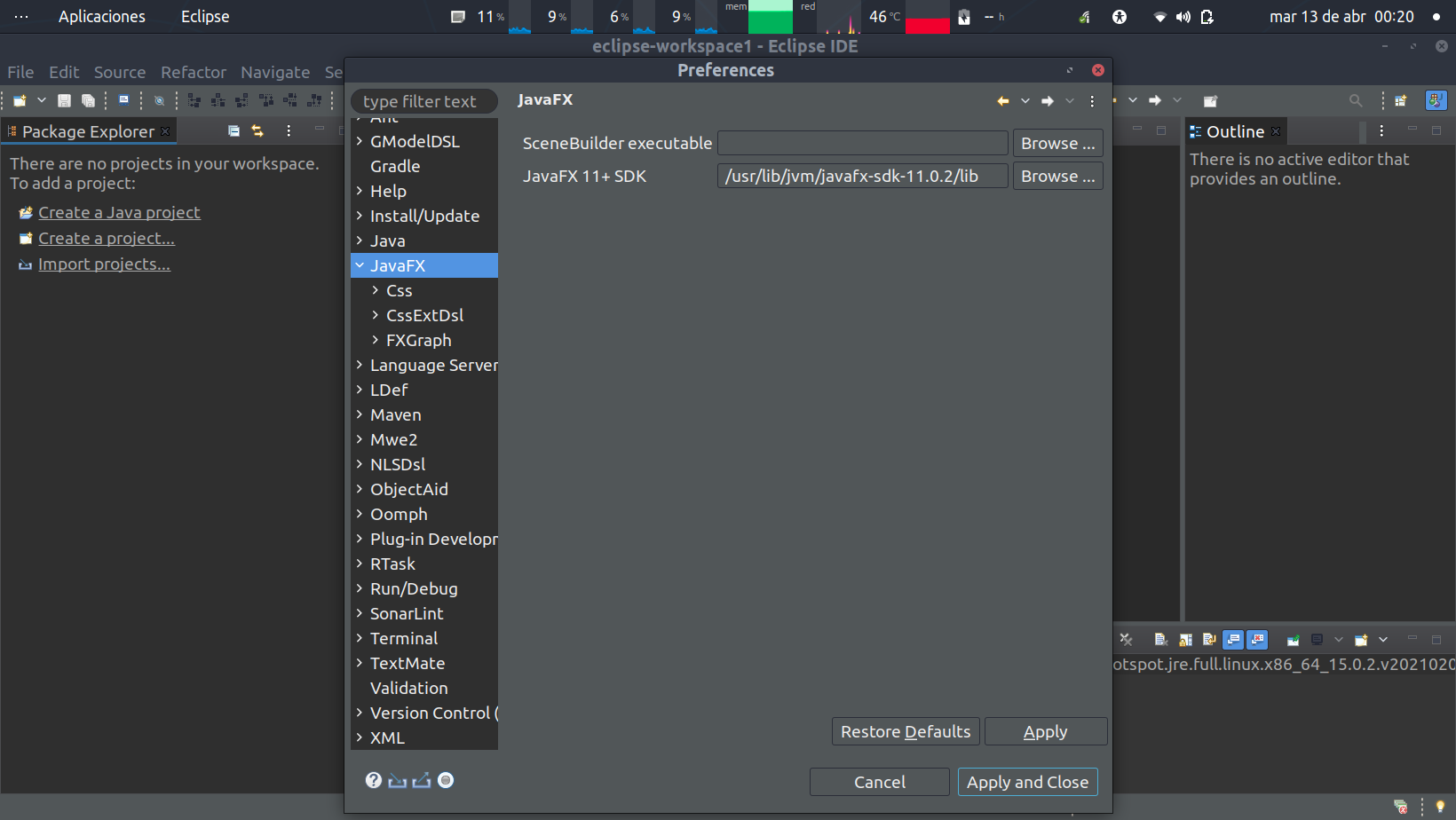The height and width of the screenshot is (820, 1456).
Task: Click the status bar progress error icon
Action: [1401, 806]
